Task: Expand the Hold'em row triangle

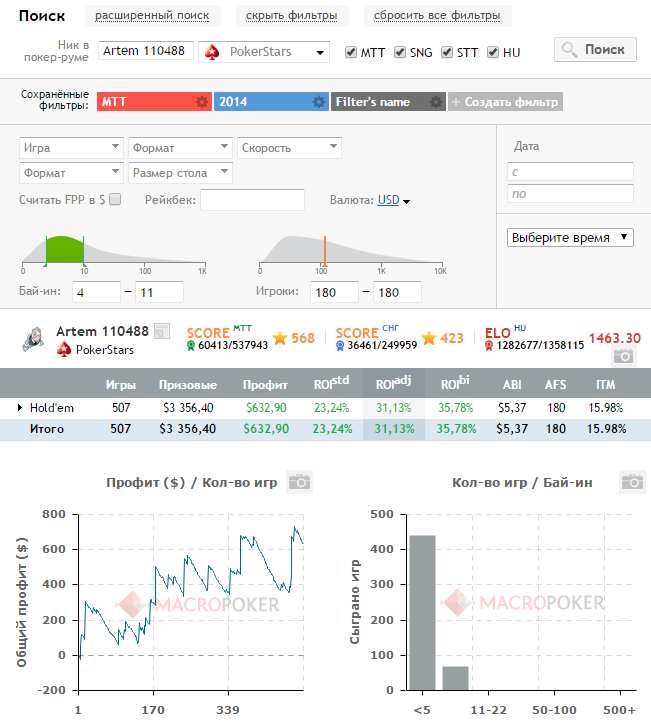Action: [x=19, y=408]
